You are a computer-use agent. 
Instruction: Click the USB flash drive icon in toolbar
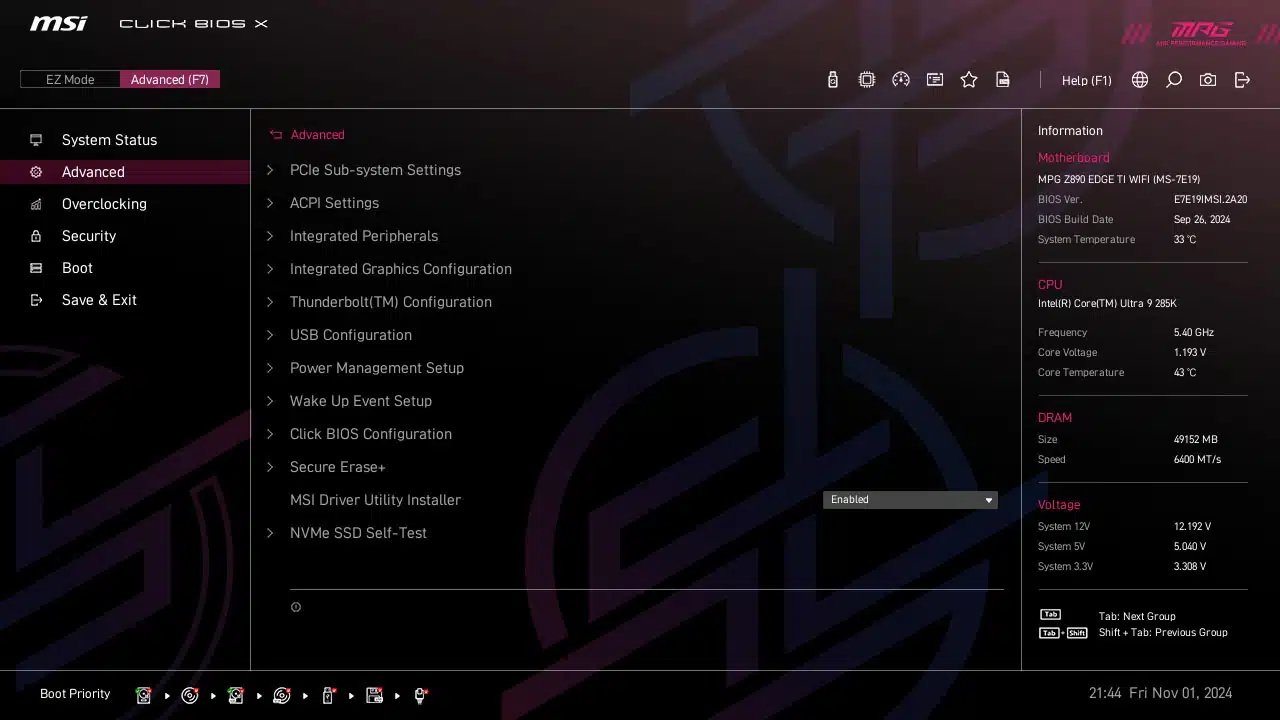(832, 80)
